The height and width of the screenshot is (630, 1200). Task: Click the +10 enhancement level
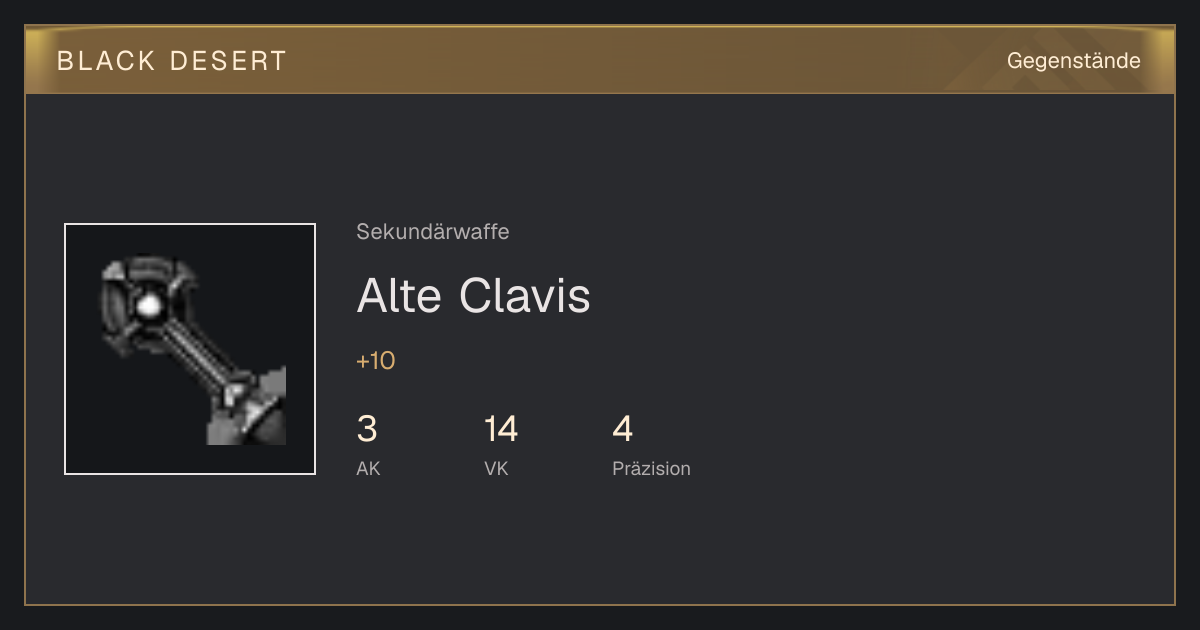click(376, 361)
